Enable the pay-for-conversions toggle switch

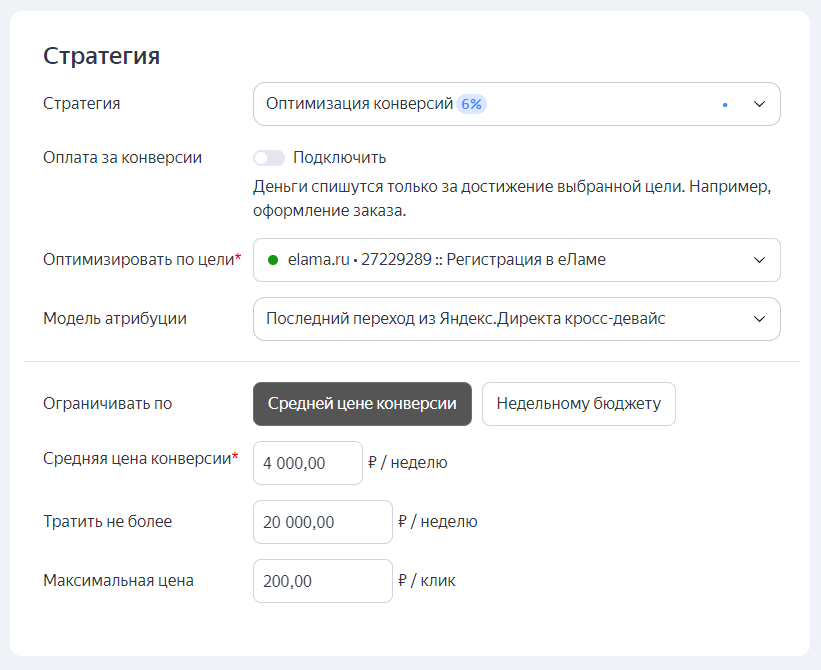(x=269, y=158)
